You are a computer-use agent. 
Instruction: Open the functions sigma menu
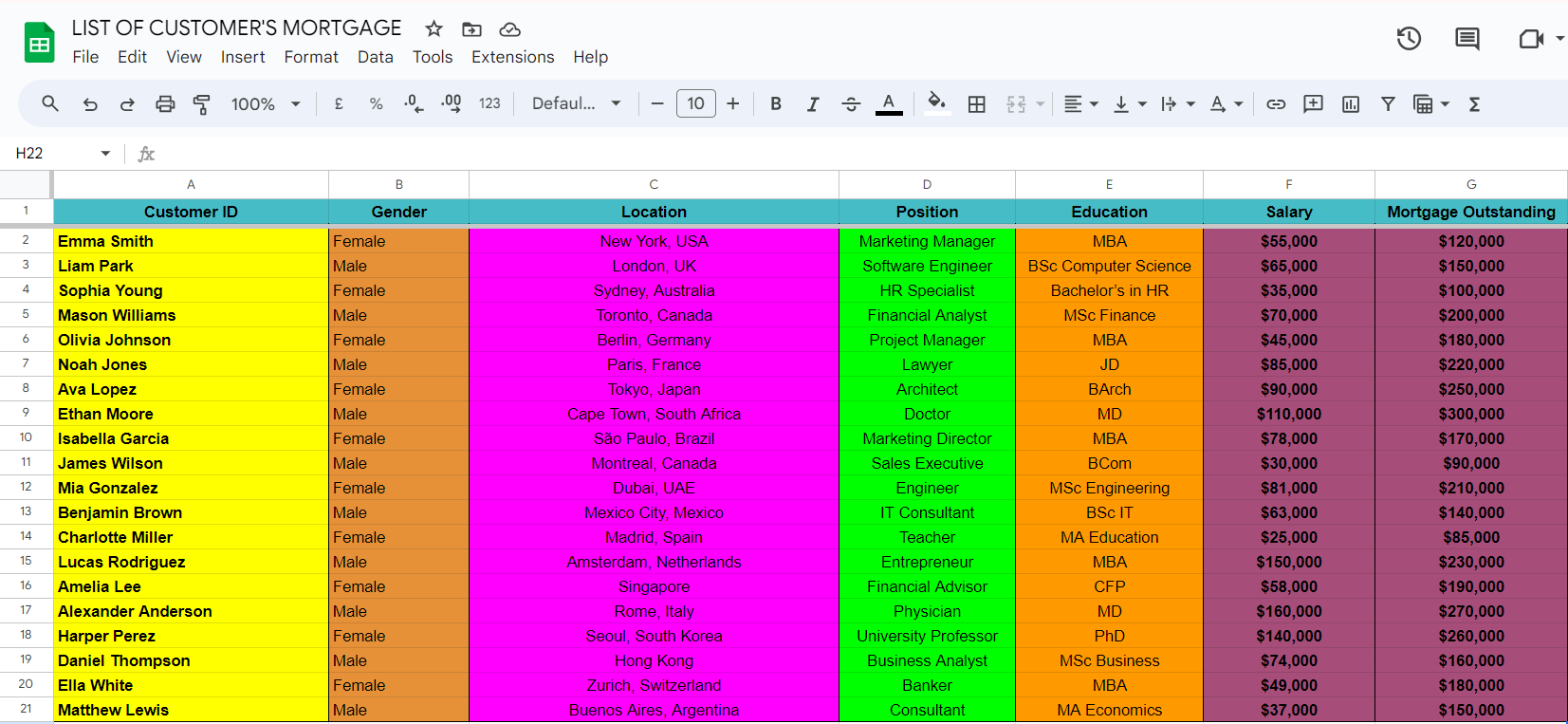(x=1474, y=104)
